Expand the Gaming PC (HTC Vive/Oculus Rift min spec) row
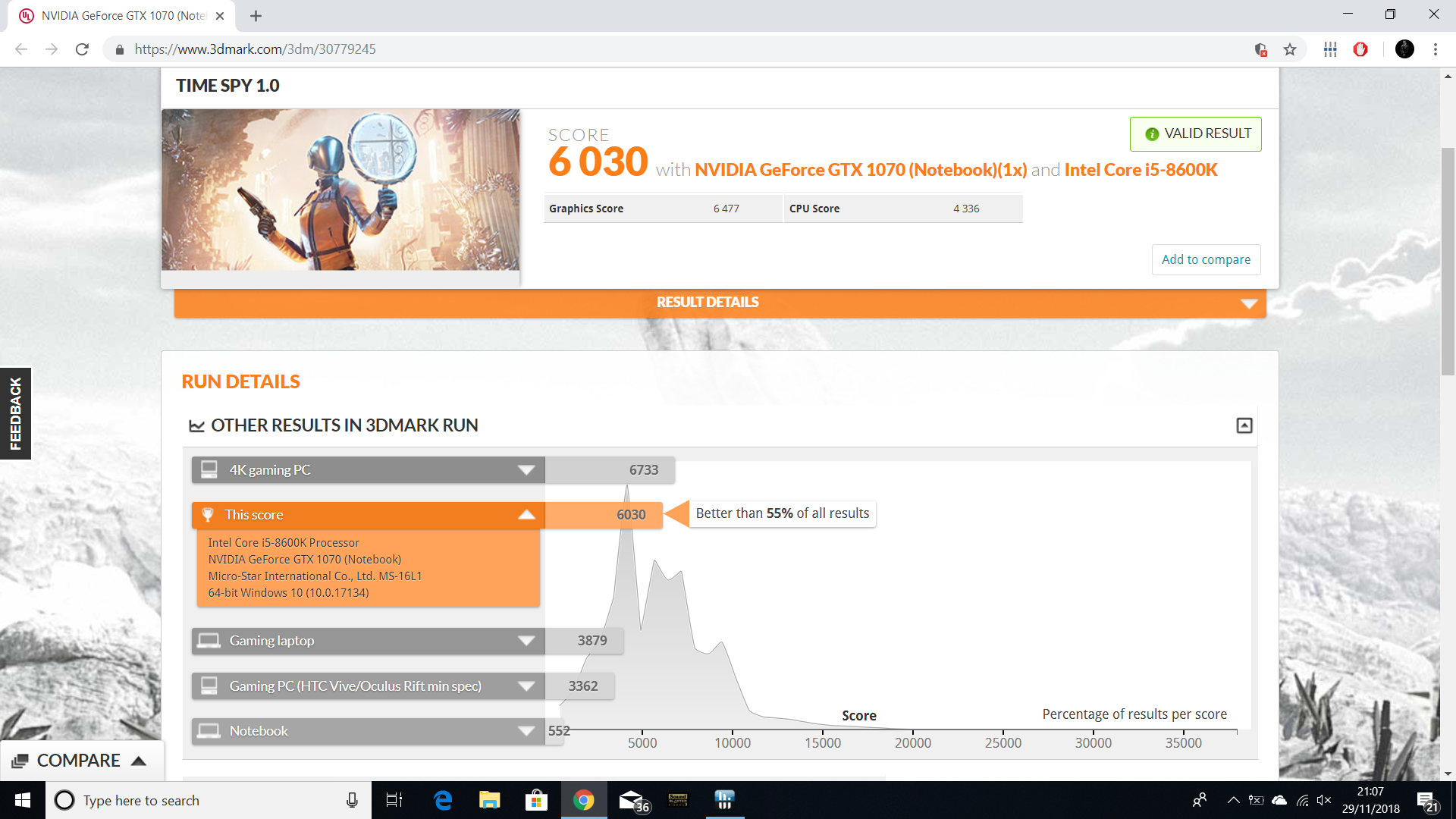This screenshot has width=1456, height=819. [x=368, y=686]
